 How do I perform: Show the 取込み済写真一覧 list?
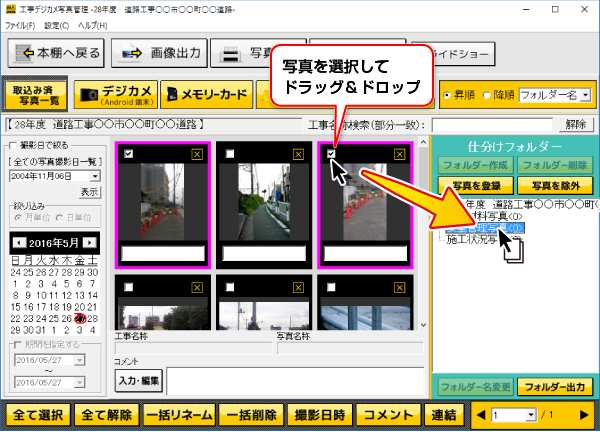34,95
